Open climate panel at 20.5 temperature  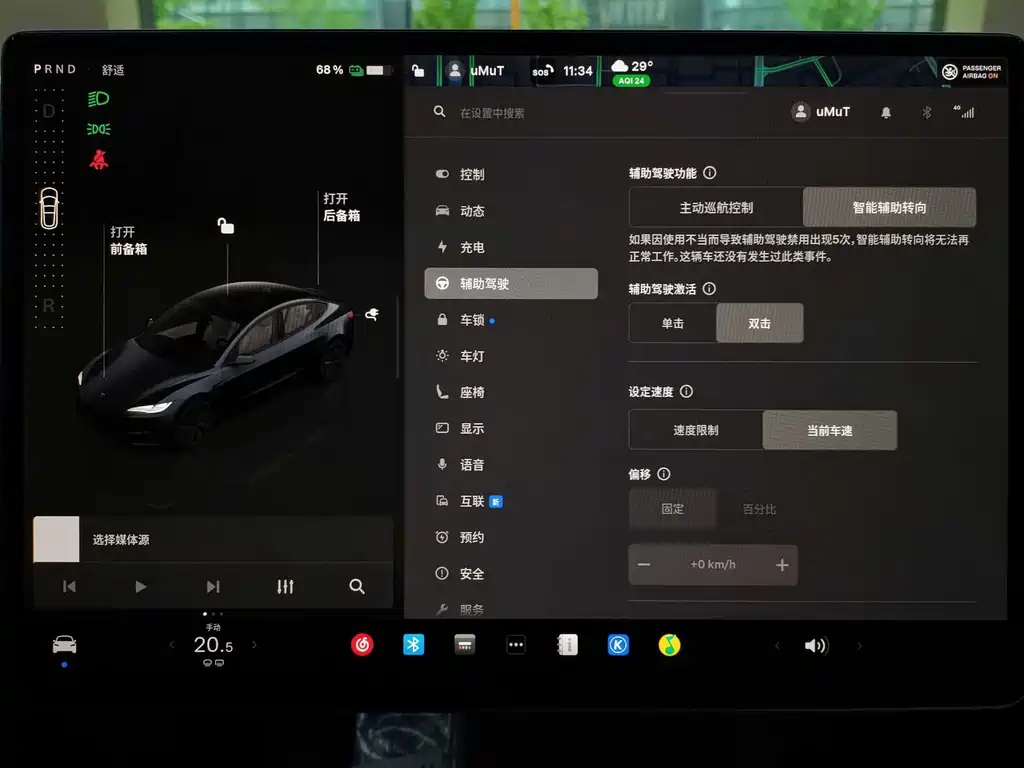click(213, 645)
